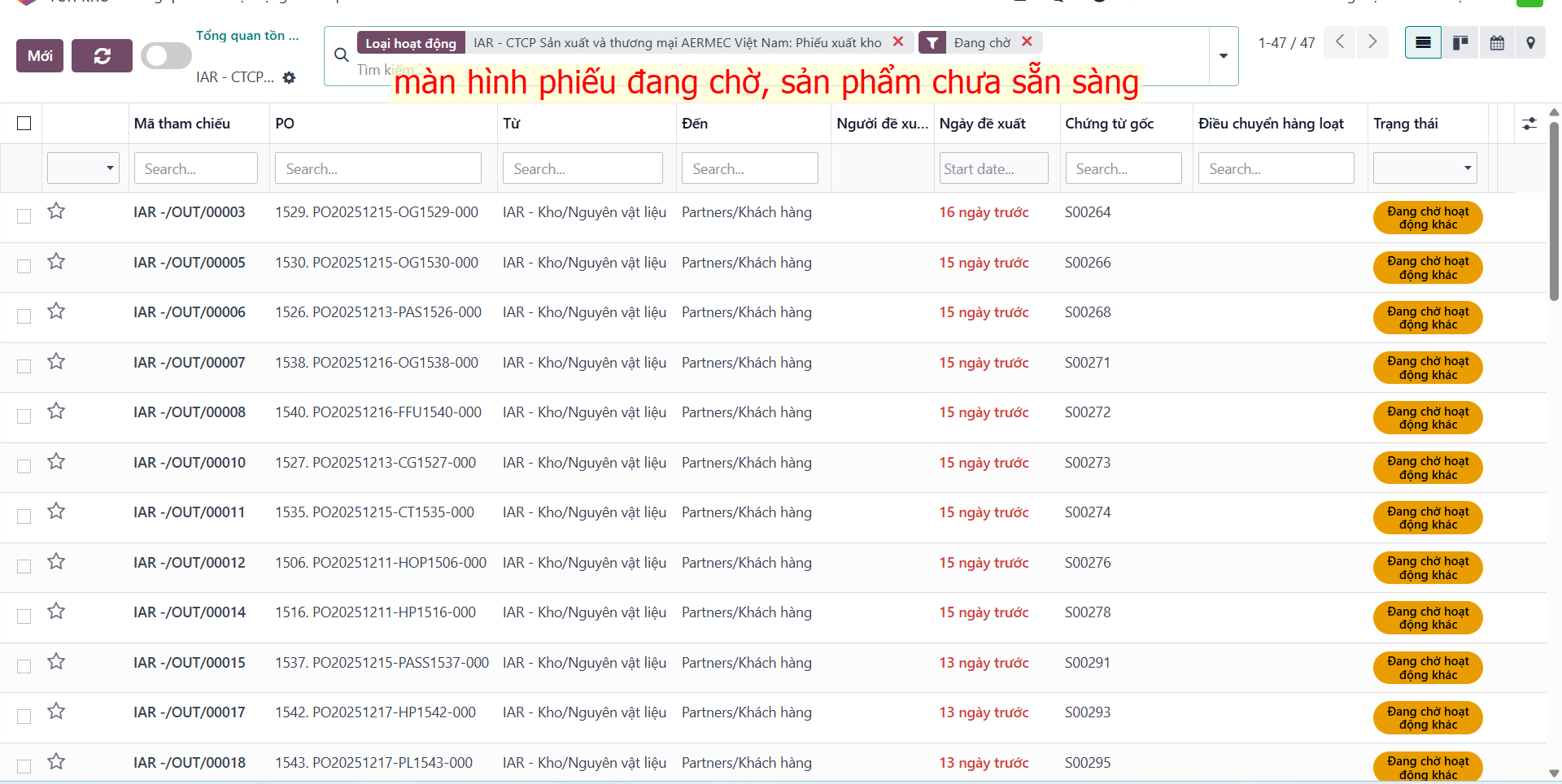The height and width of the screenshot is (784, 1562).
Task: Click the Start date filter field
Action: (x=994, y=168)
